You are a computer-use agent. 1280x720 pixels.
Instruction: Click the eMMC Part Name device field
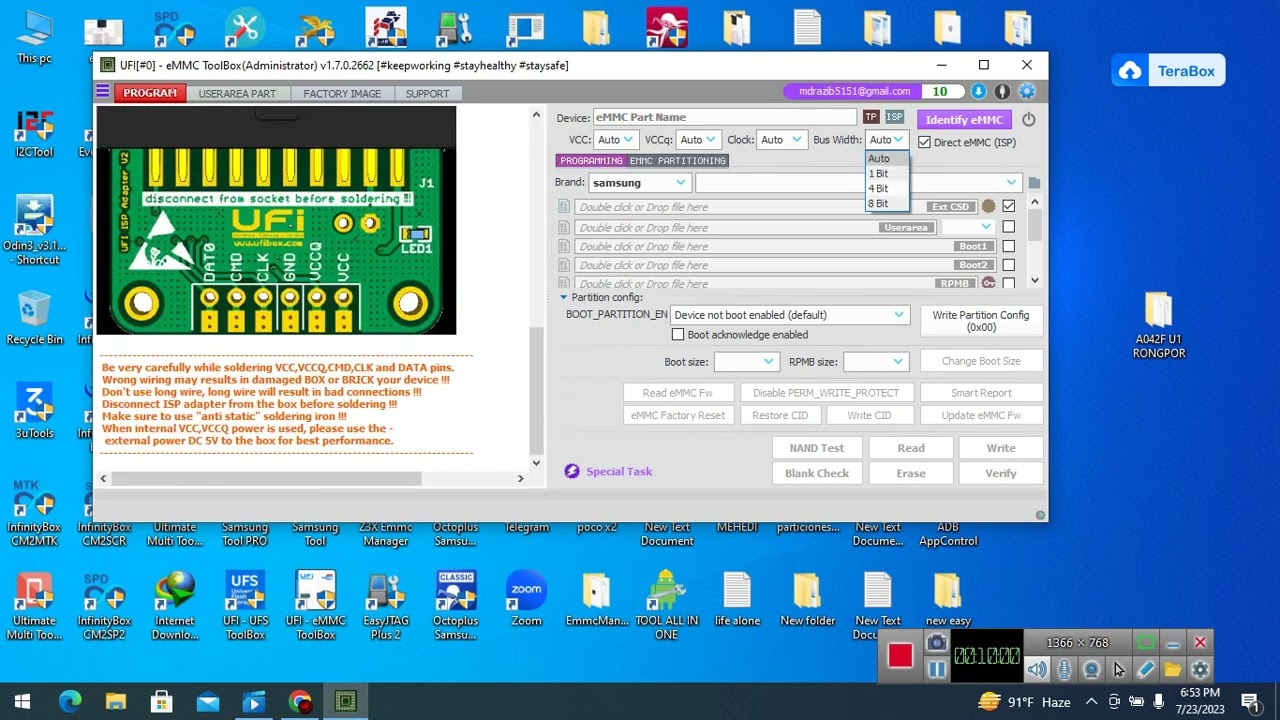click(x=725, y=117)
